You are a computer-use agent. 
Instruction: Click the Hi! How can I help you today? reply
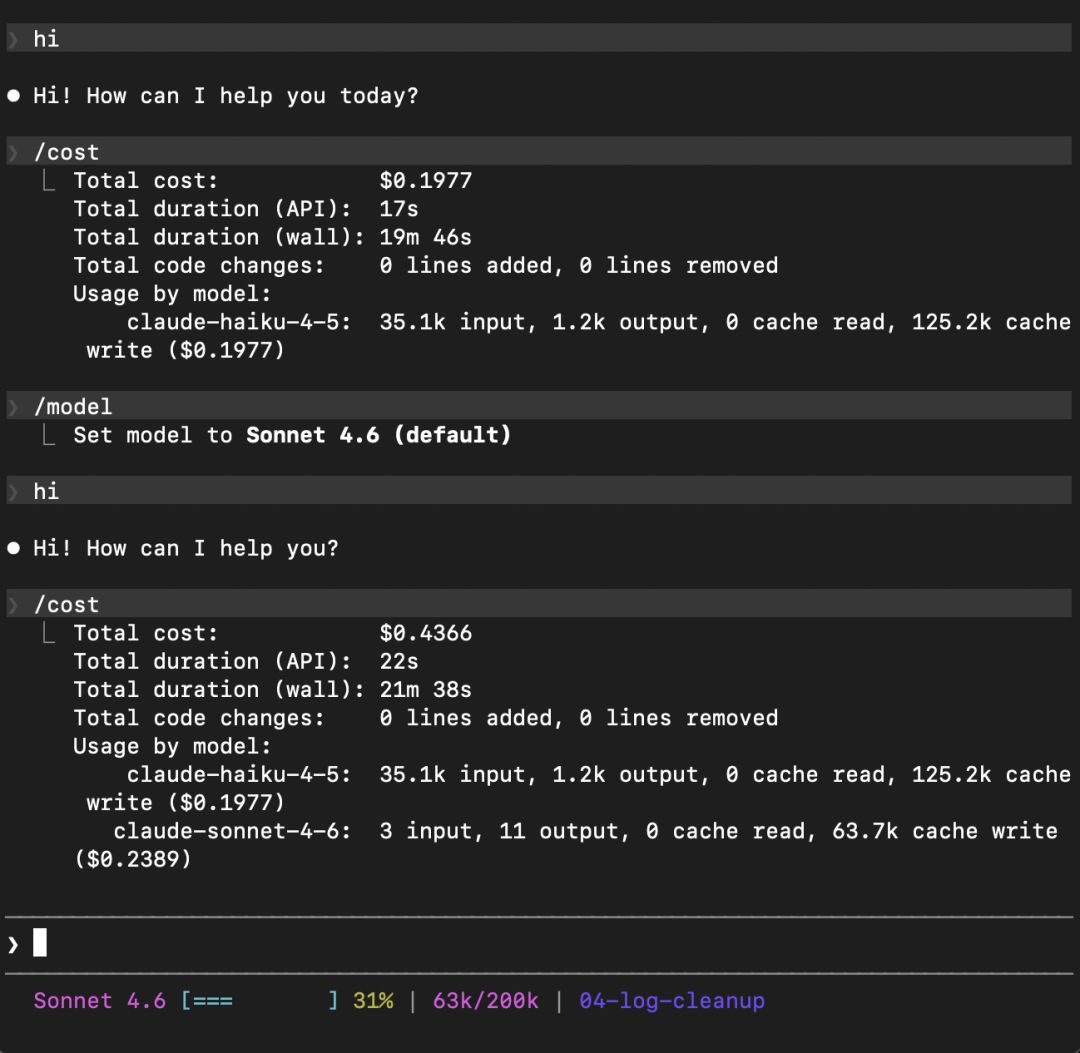tap(226, 96)
